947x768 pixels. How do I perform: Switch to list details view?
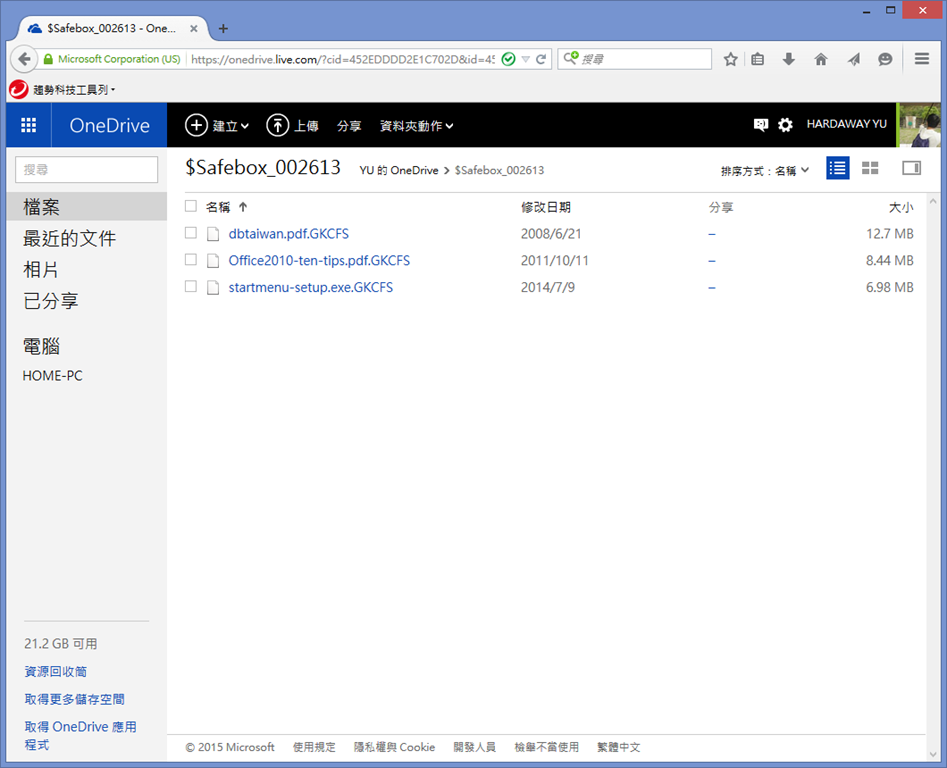point(838,168)
